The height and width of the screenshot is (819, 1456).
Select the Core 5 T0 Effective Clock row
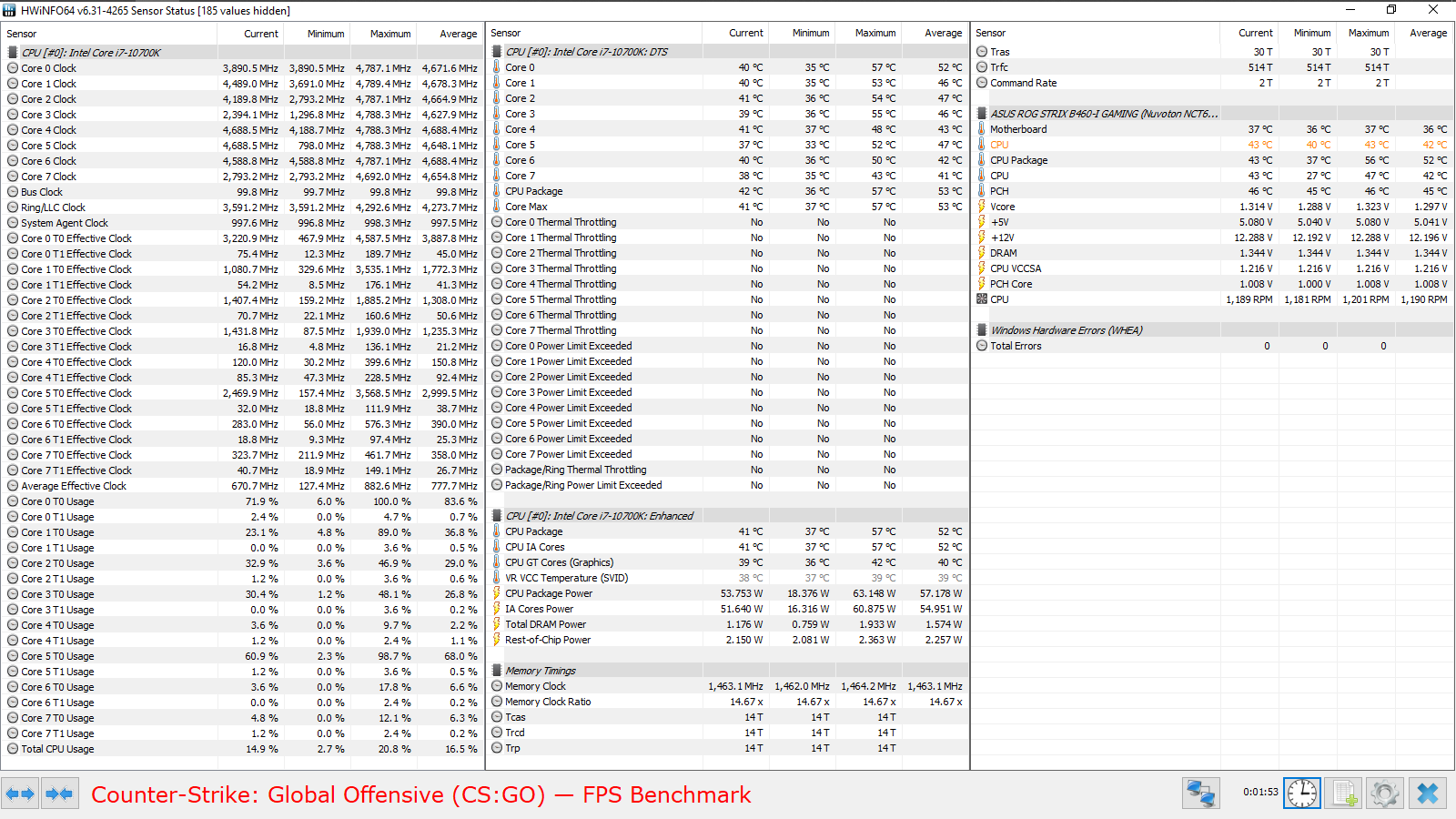point(243,393)
